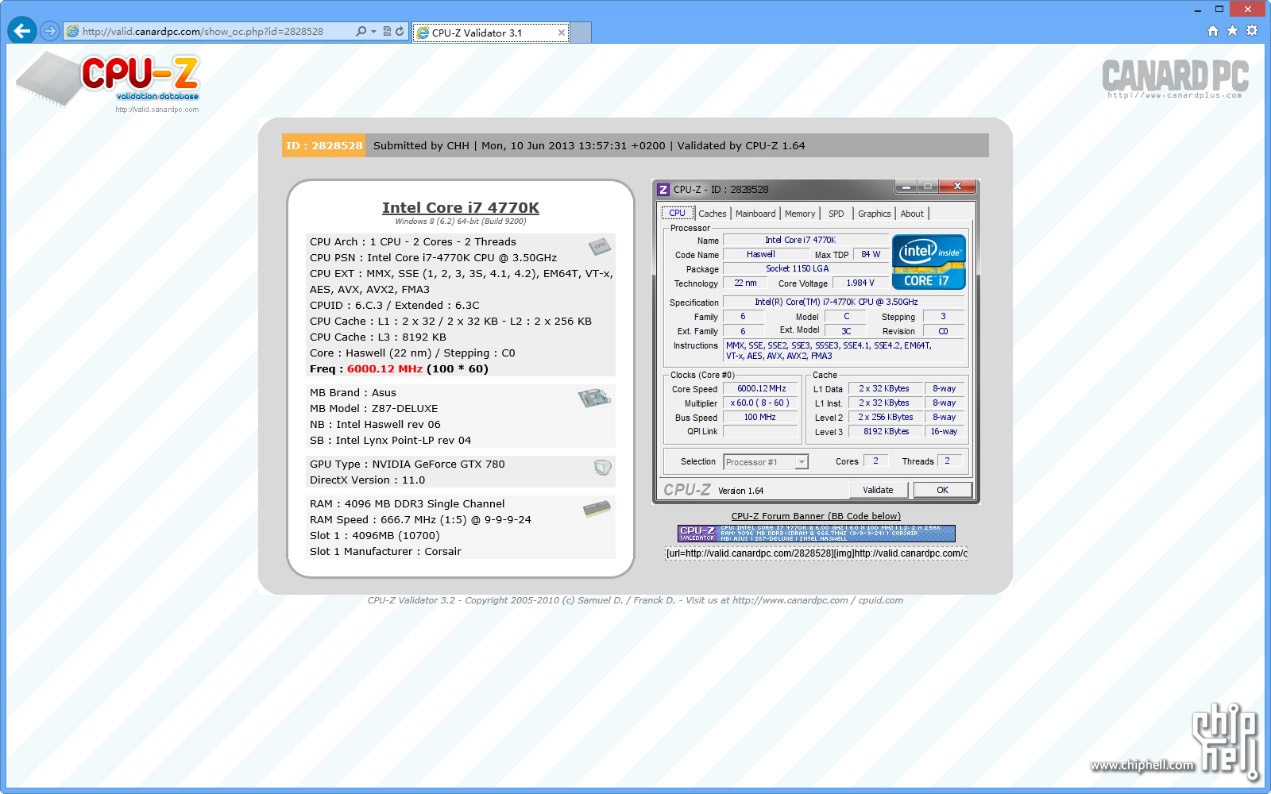Click the Max TDP value 84 W
Image resolution: width=1271 pixels, height=794 pixels.
coord(870,255)
